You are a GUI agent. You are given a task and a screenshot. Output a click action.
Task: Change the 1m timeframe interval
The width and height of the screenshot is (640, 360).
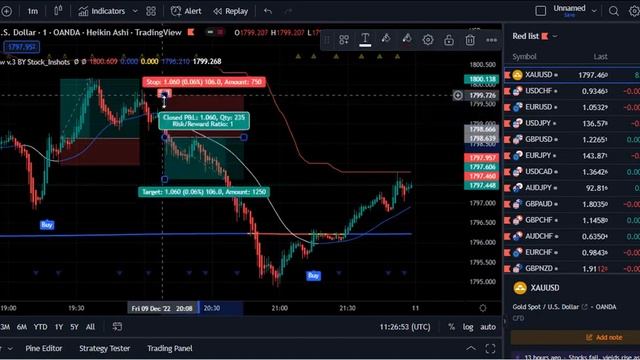pos(32,11)
